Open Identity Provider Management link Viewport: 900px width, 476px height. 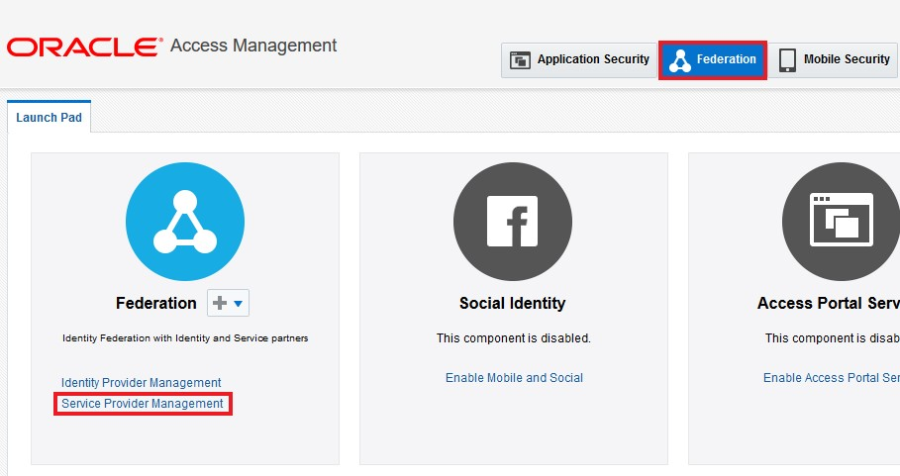coord(141,383)
